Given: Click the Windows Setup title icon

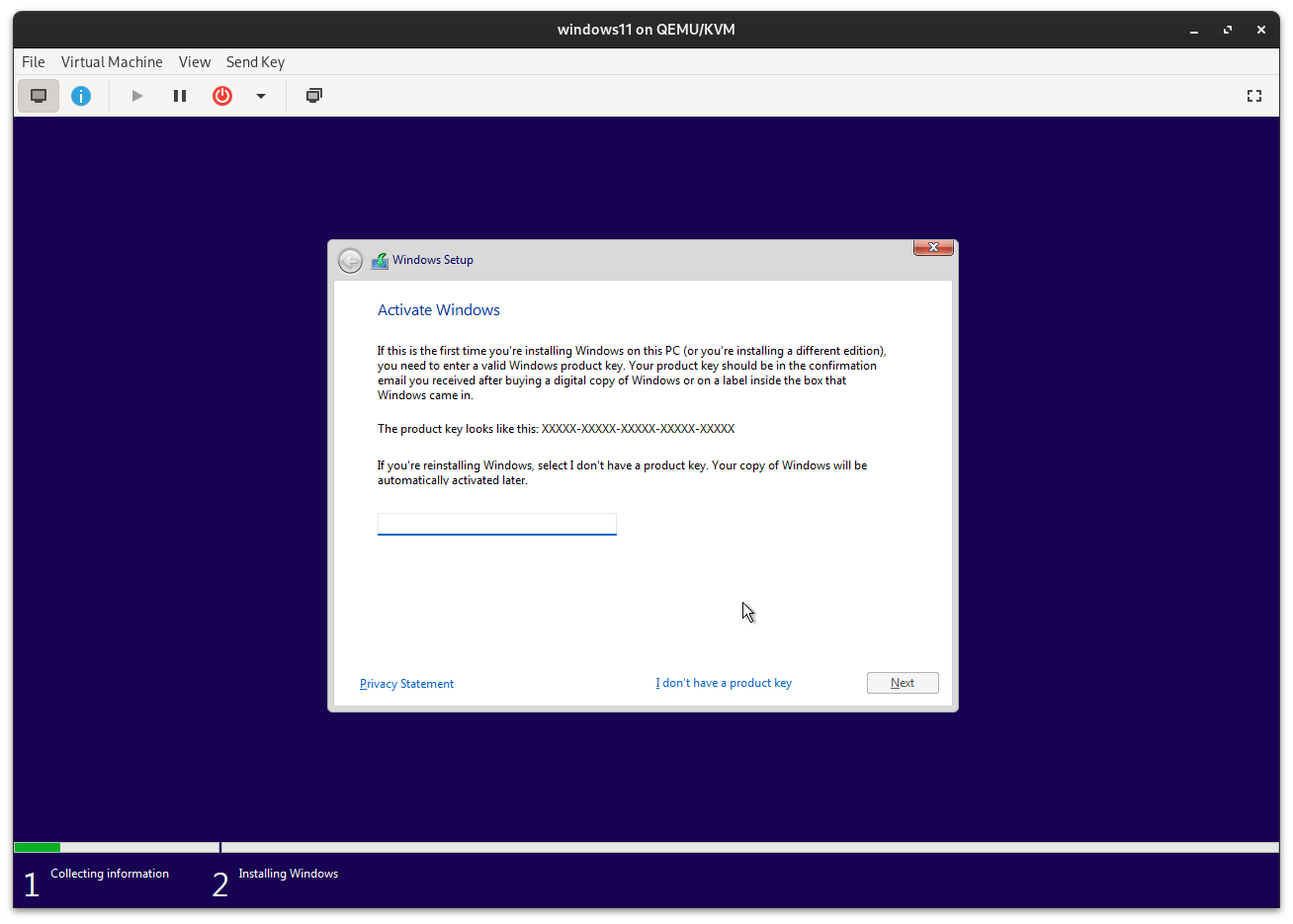Looking at the screenshot, I should click(x=380, y=260).
